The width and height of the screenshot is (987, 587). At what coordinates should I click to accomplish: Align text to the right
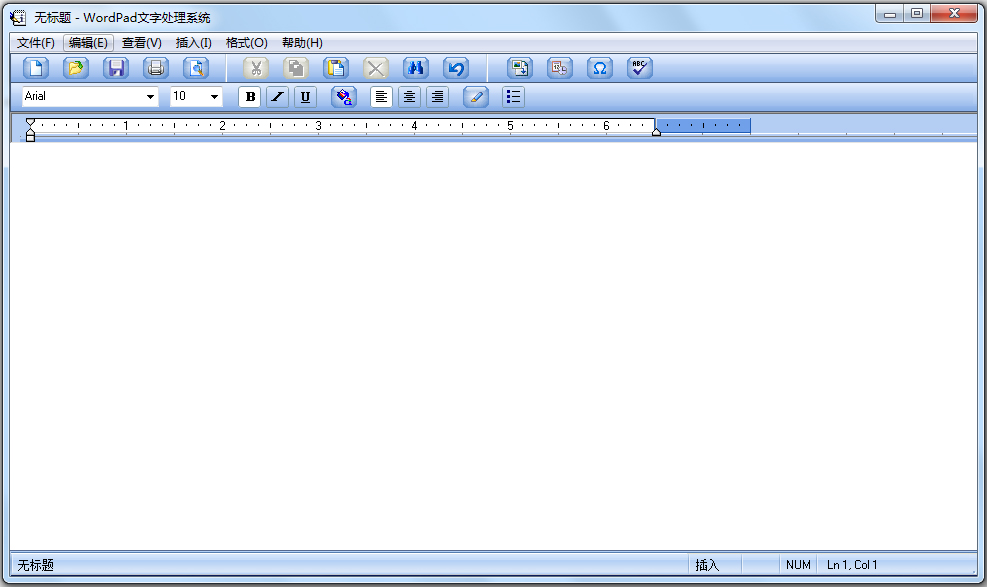pyautogui.click(x=437, y=97)
